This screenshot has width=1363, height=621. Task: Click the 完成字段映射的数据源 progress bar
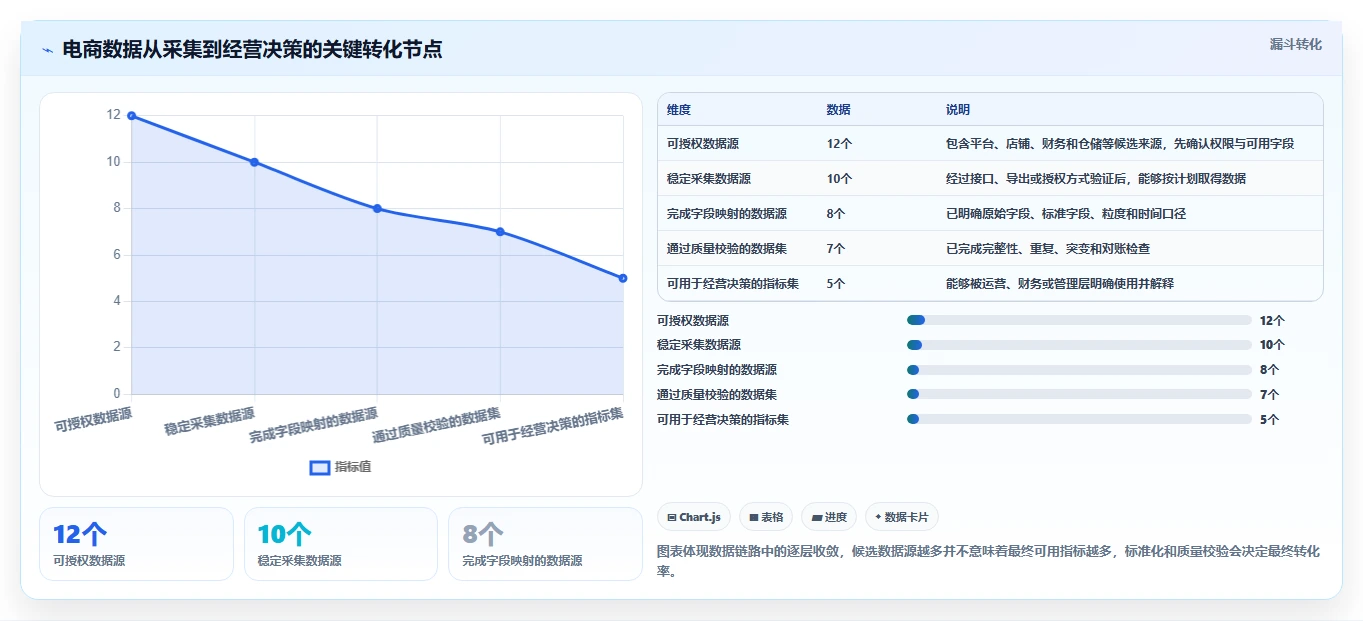tap(1079, 370)
